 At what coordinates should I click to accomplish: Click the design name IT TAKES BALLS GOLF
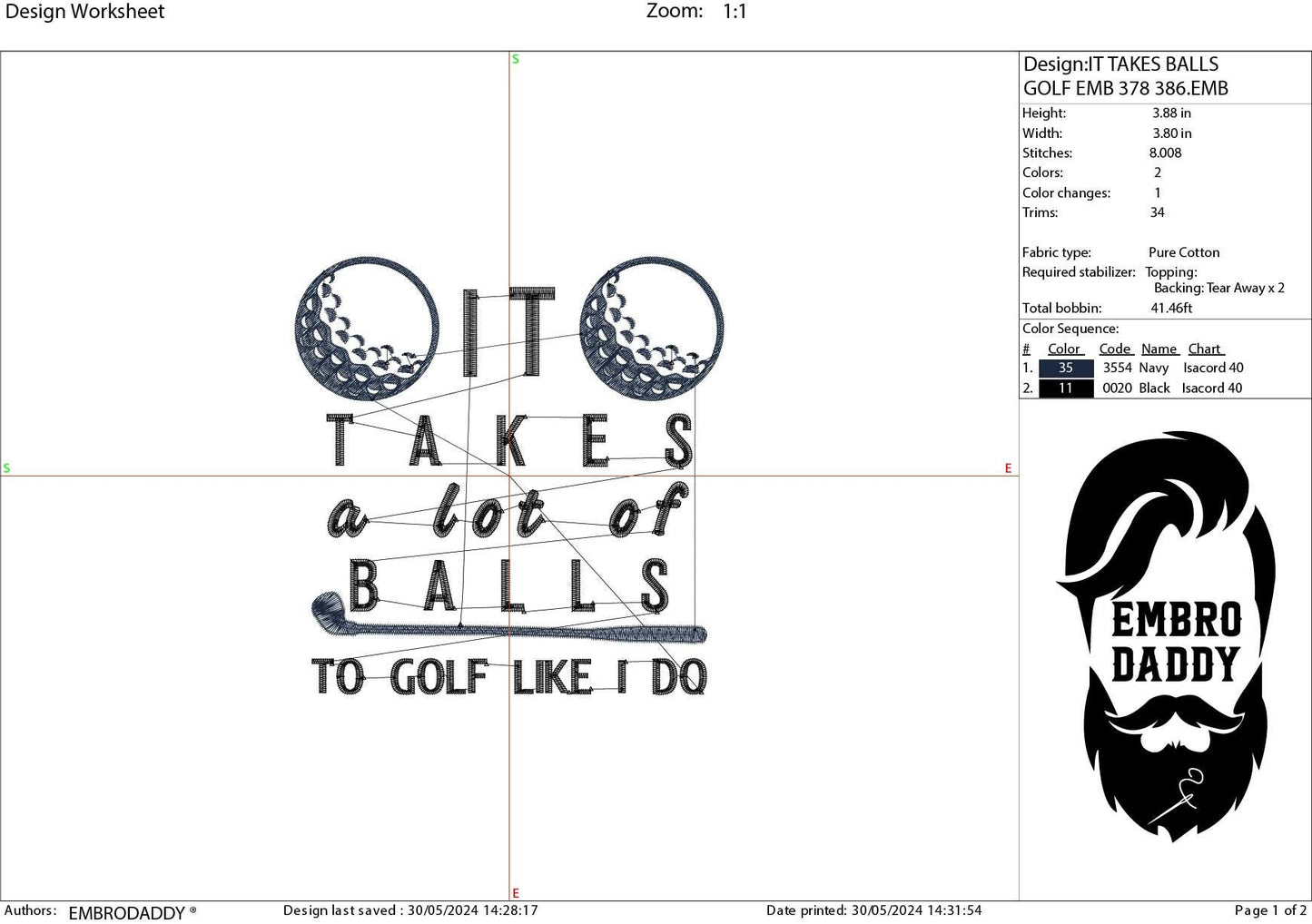coord(1126,76)
